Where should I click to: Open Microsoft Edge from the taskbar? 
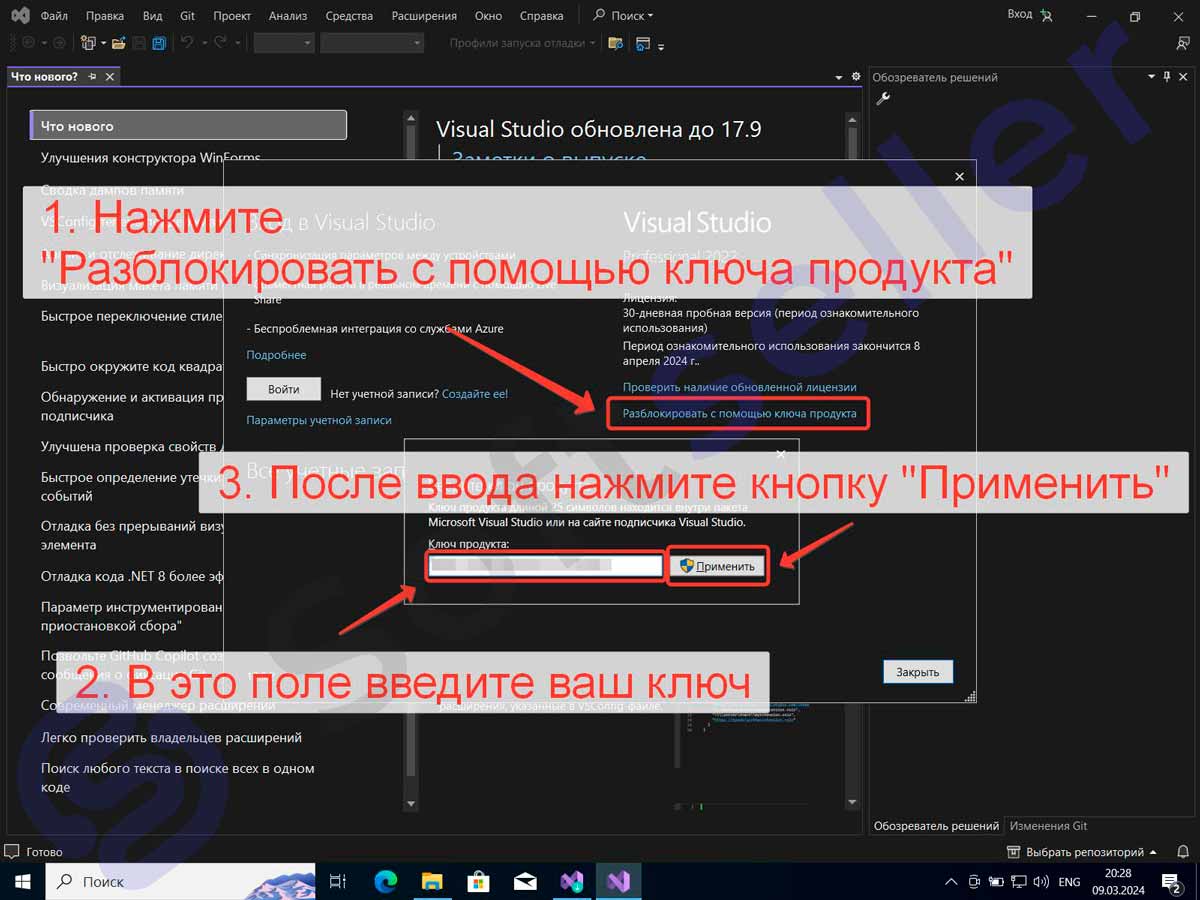(385, 881)
